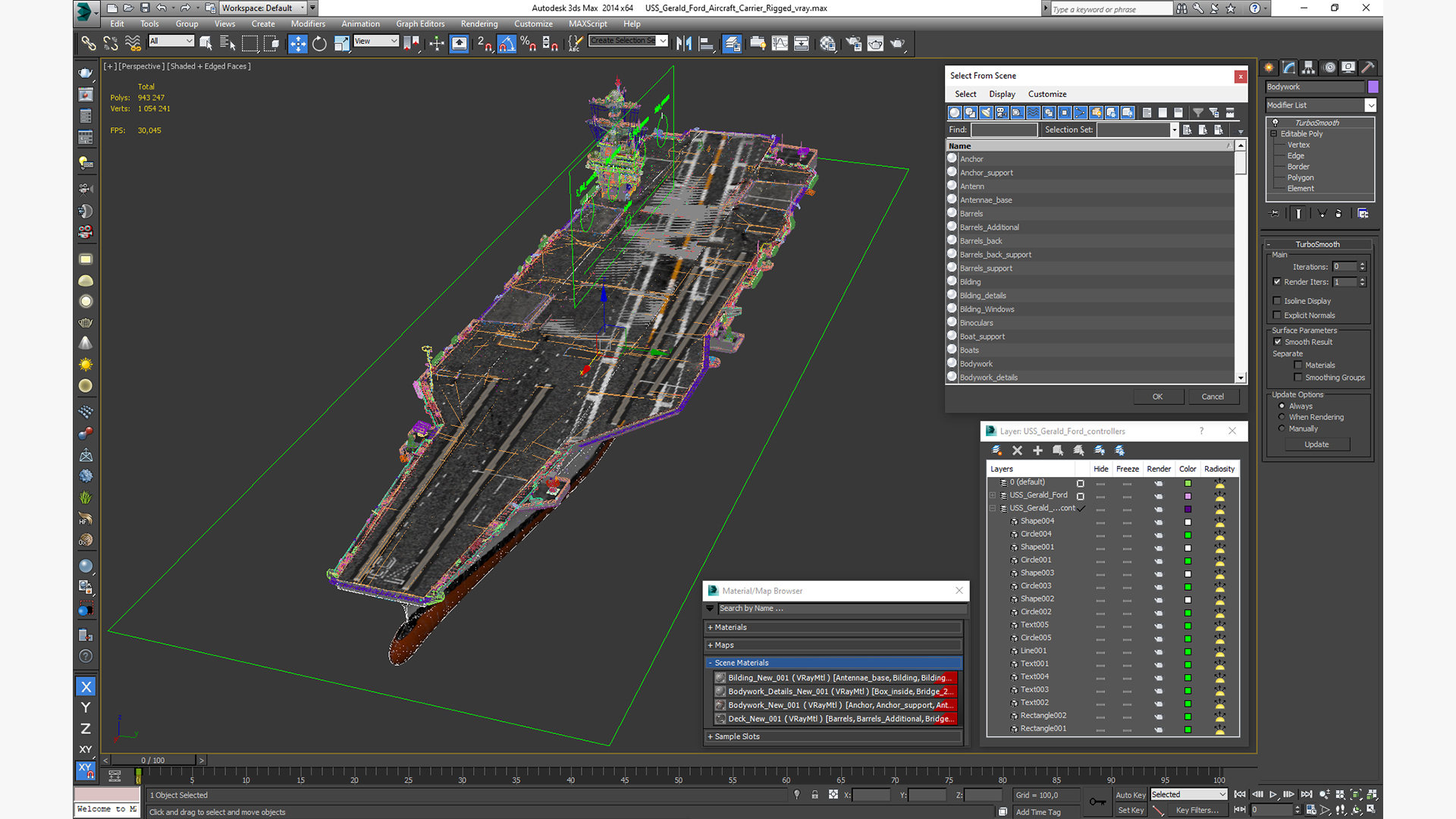Open the reference coordinate View dropdown
The width and height of the screenshot is (1456, 819).
tap(376, 41)
